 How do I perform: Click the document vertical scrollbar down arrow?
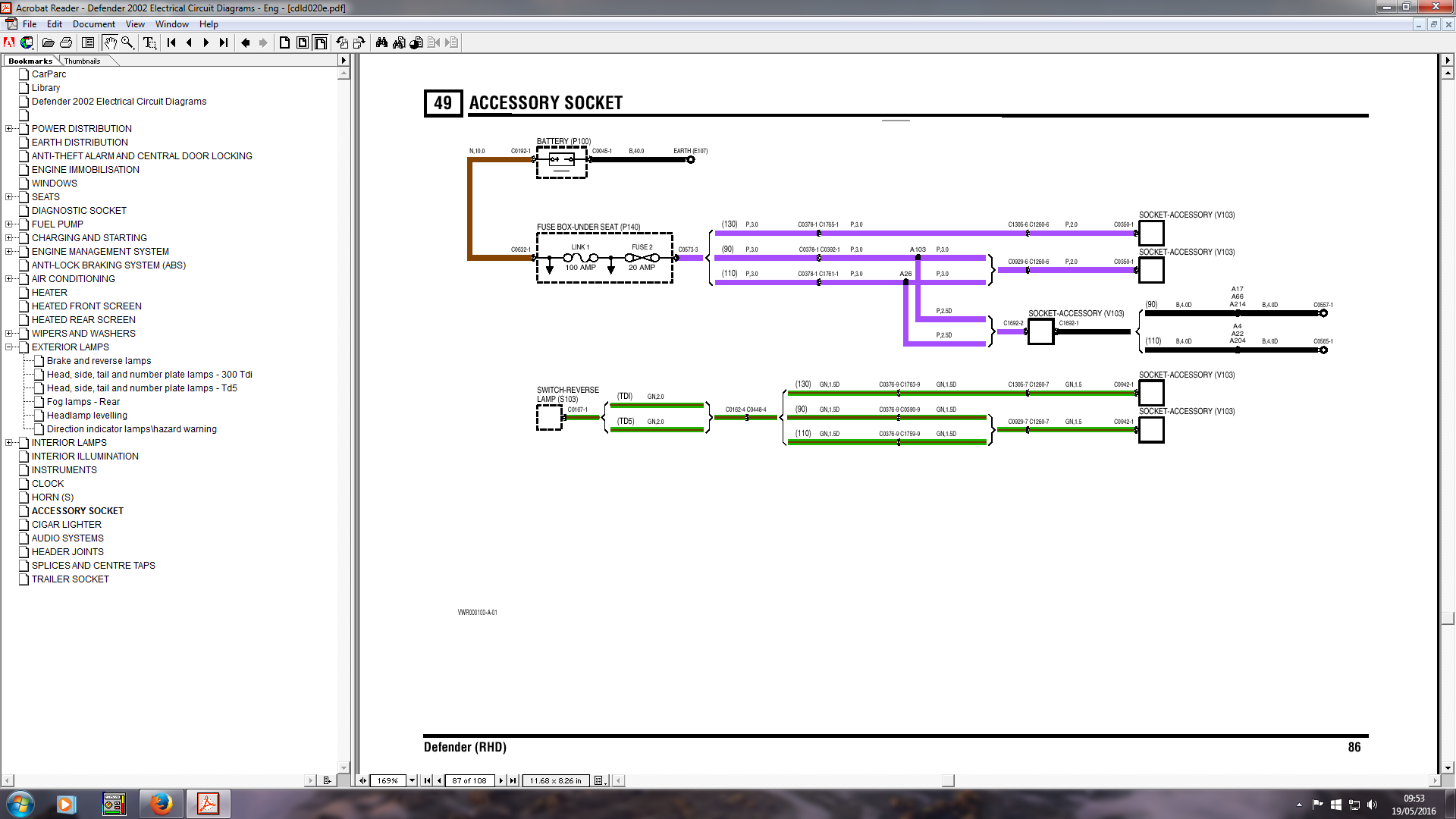(1448, 767)
